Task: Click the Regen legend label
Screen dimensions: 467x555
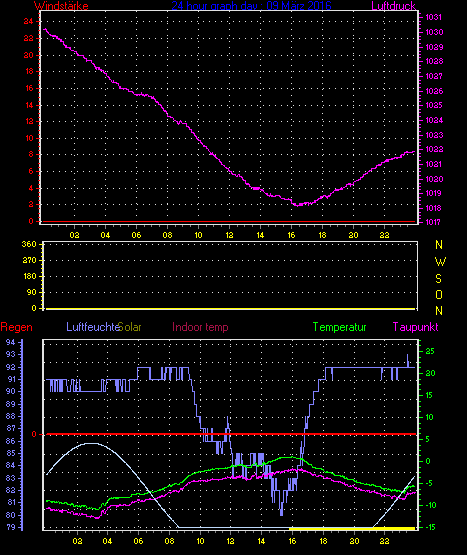Action: click(16, 327)
